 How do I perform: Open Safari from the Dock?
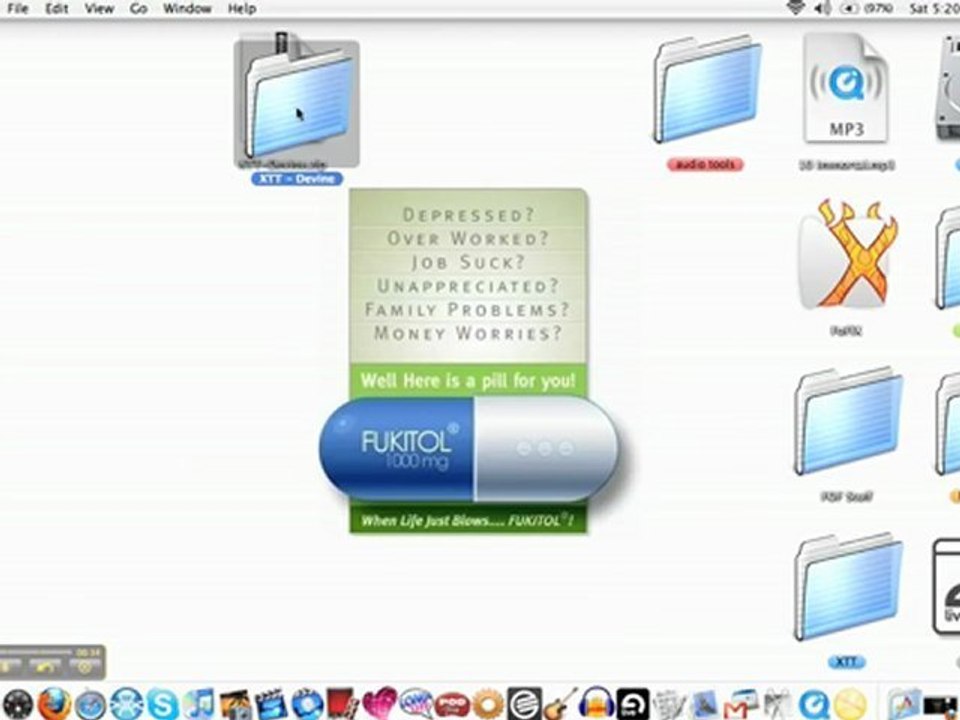91,704
